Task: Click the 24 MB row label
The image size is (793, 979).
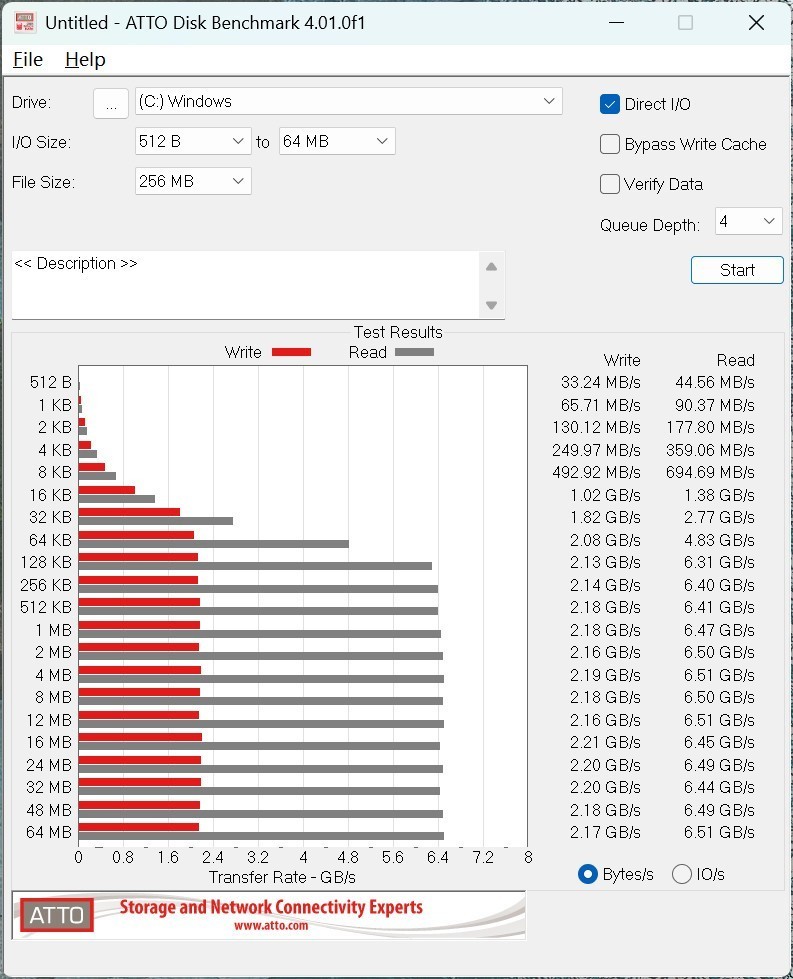Action: (49, 765)
